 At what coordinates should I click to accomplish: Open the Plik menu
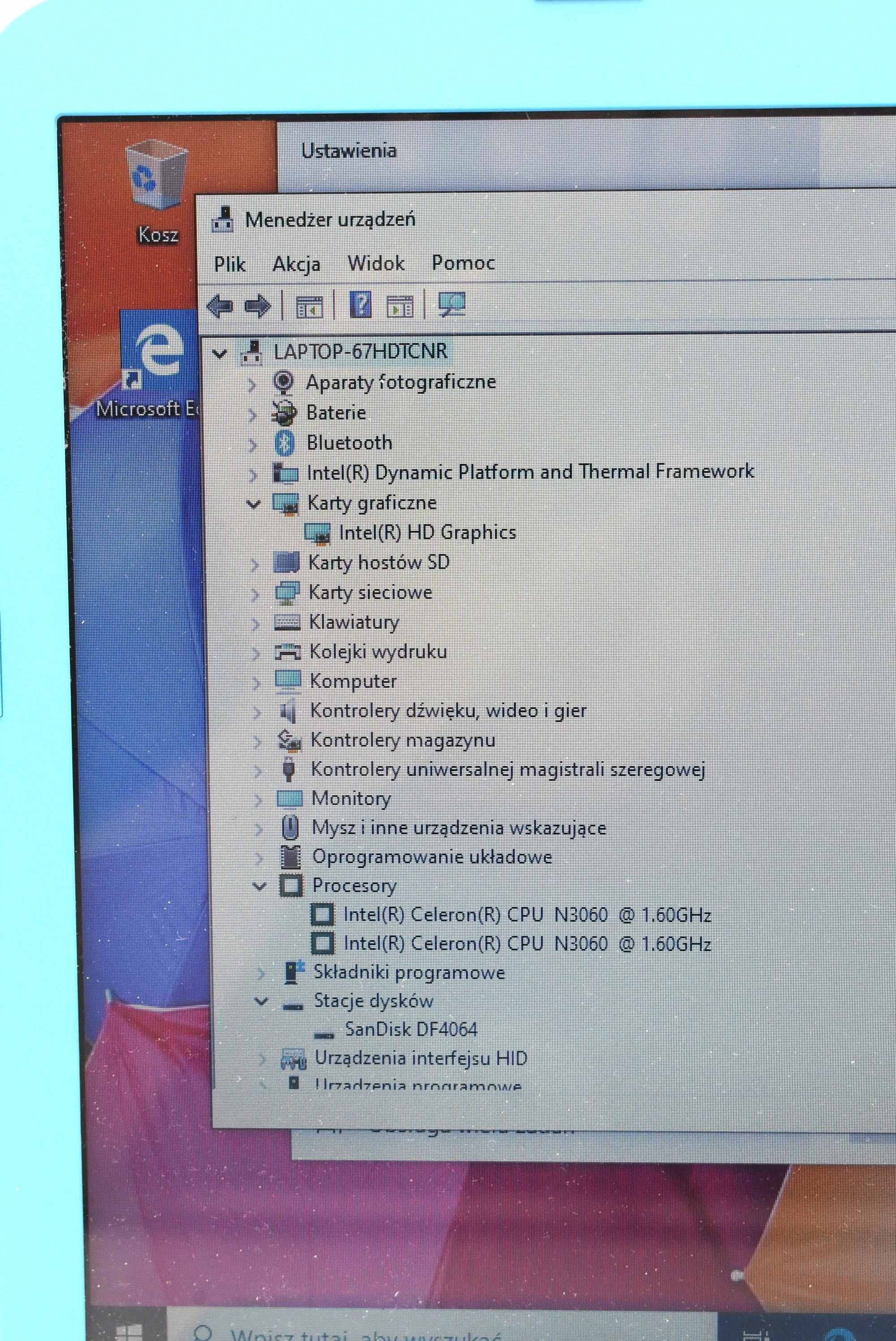[x=230, y=264]
